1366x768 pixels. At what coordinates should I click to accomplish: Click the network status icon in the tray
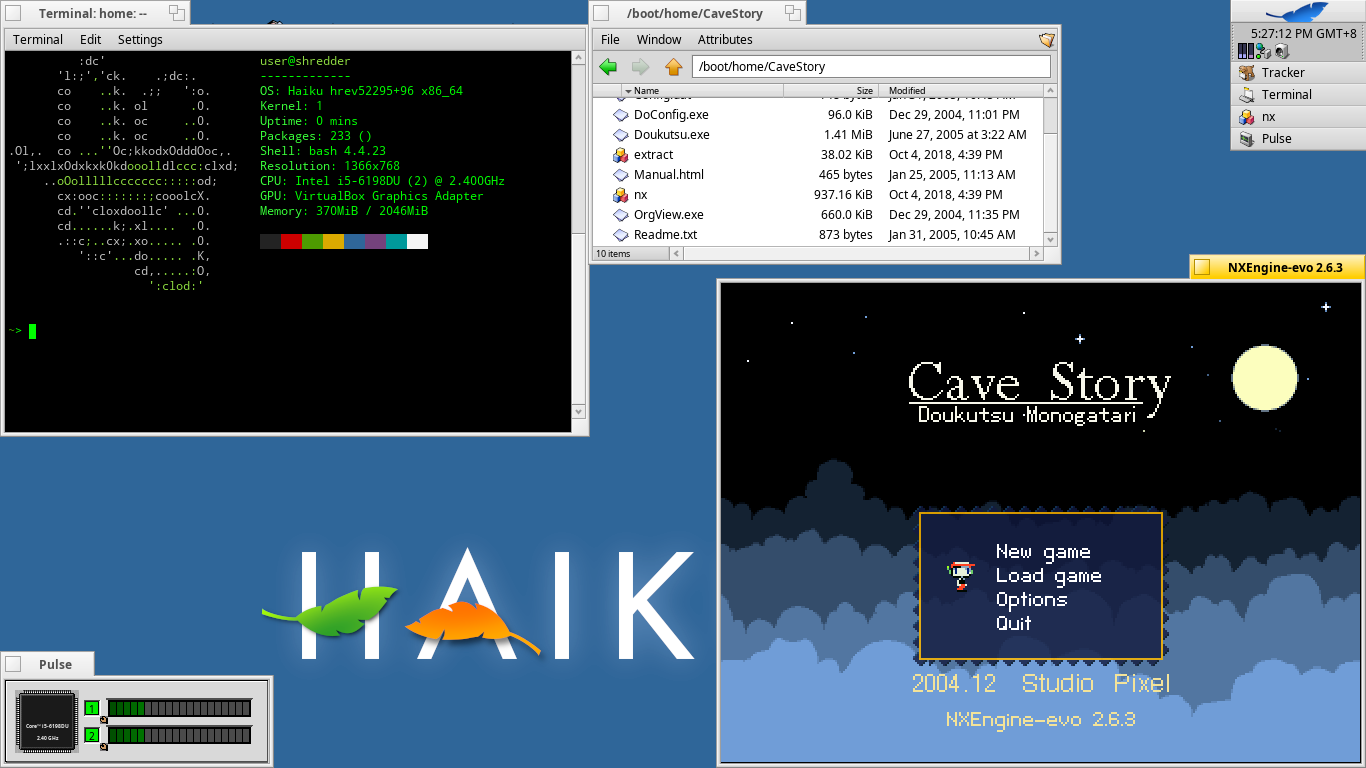(x=1262, y=50)
